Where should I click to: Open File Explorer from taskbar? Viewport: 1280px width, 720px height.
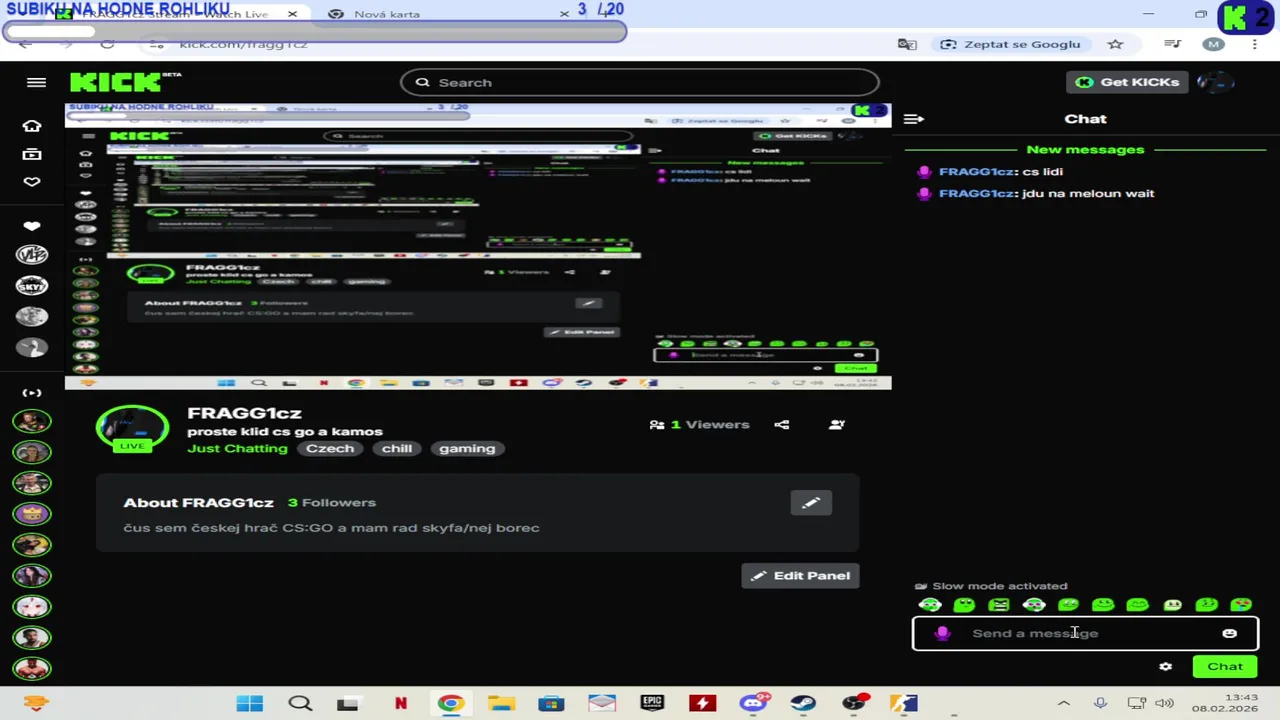point(501,704)
